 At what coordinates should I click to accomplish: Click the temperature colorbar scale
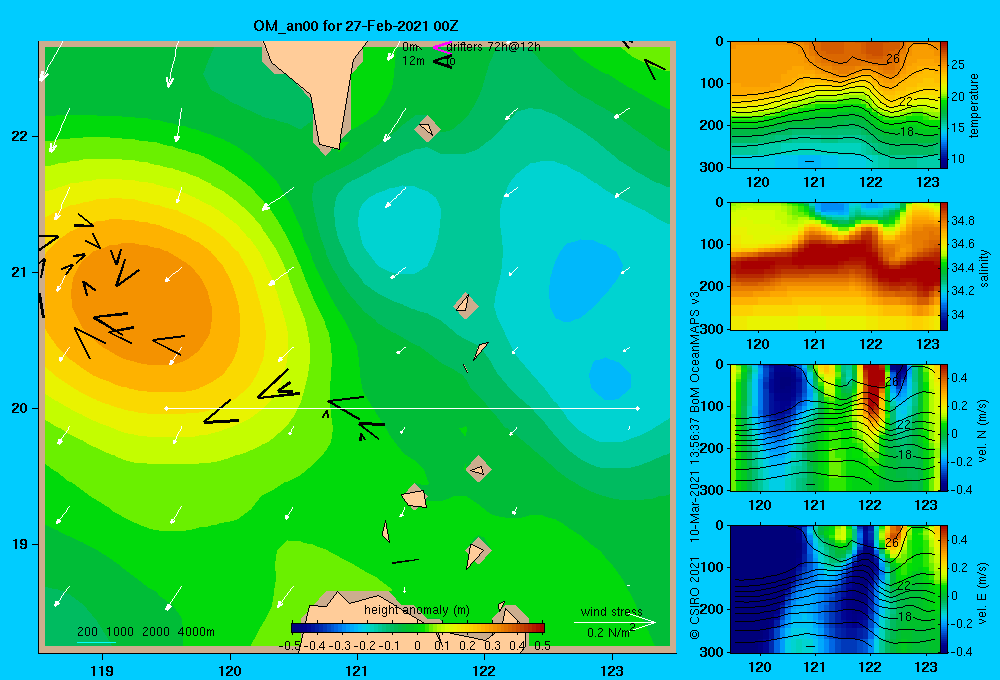[944, 105]
